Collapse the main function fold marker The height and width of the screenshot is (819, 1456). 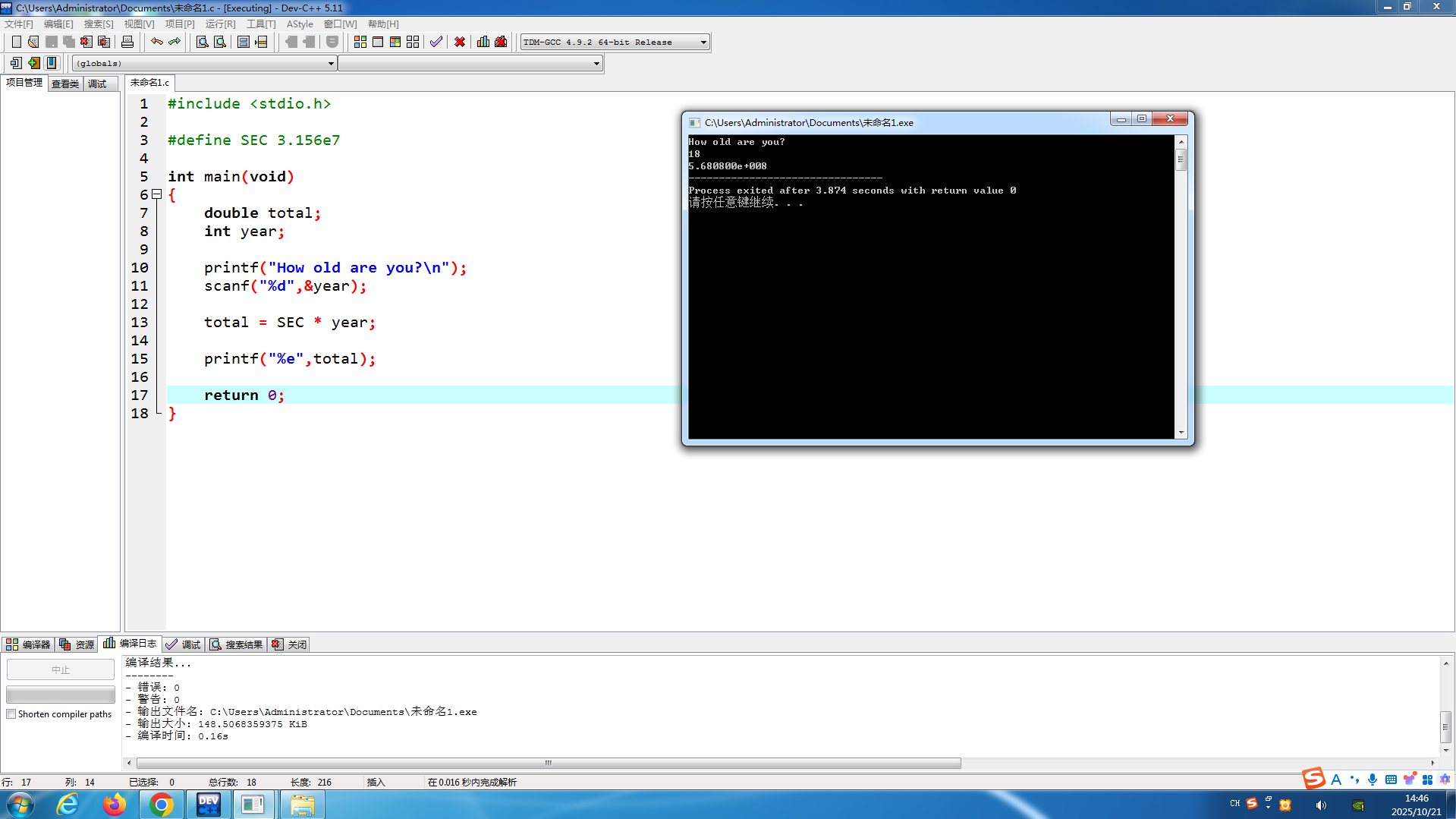157,194
